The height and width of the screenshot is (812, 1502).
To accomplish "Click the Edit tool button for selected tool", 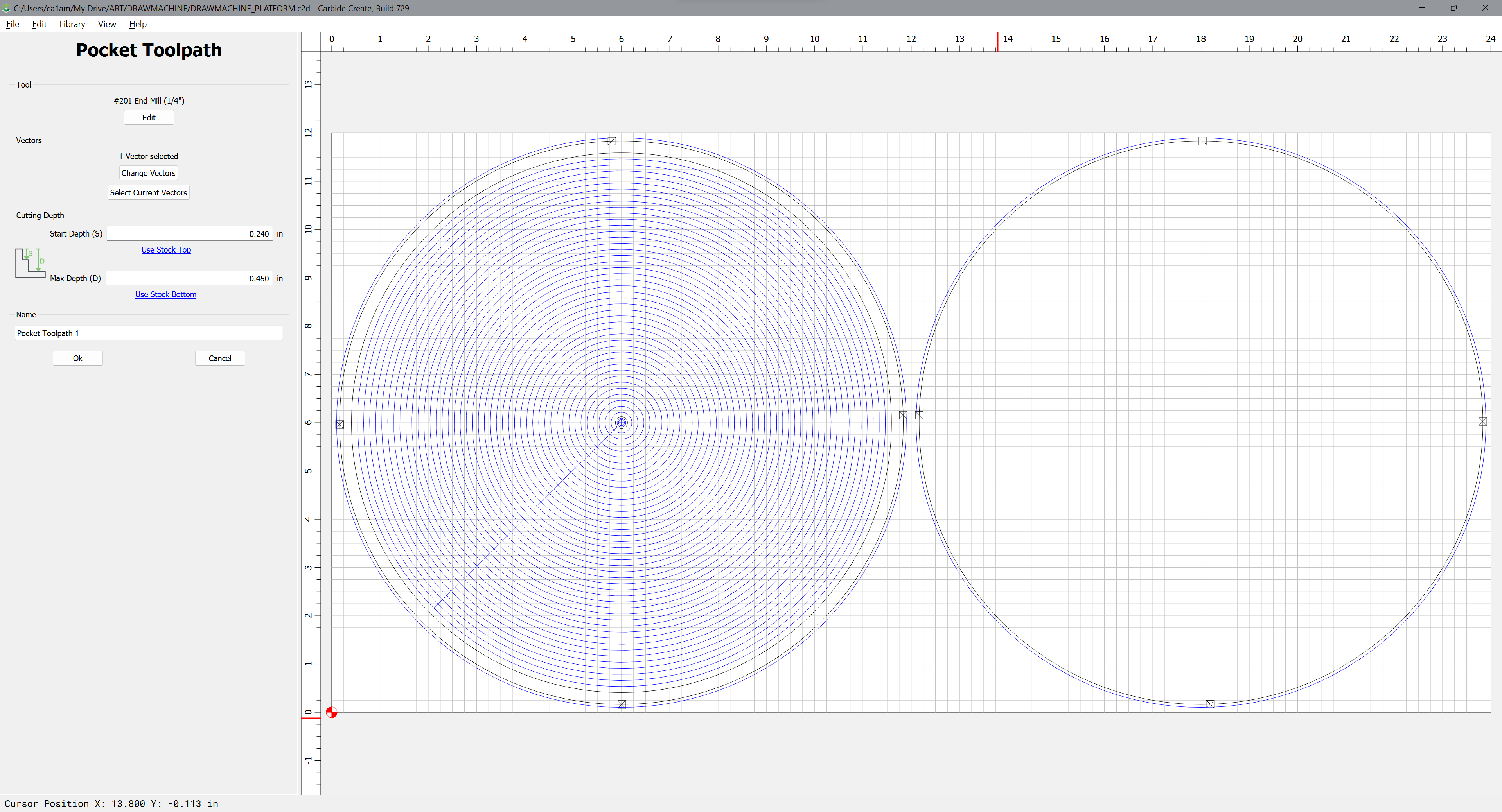I will (x=149, y=117).
